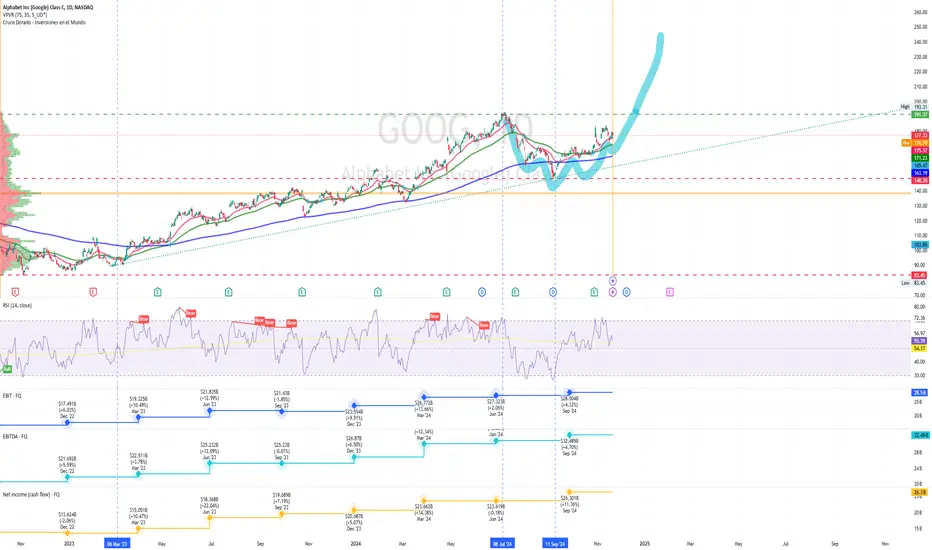Viewport: 932px width, 550px height.
Task: Click the green 191.37 price label
Action: pos(920,114)
